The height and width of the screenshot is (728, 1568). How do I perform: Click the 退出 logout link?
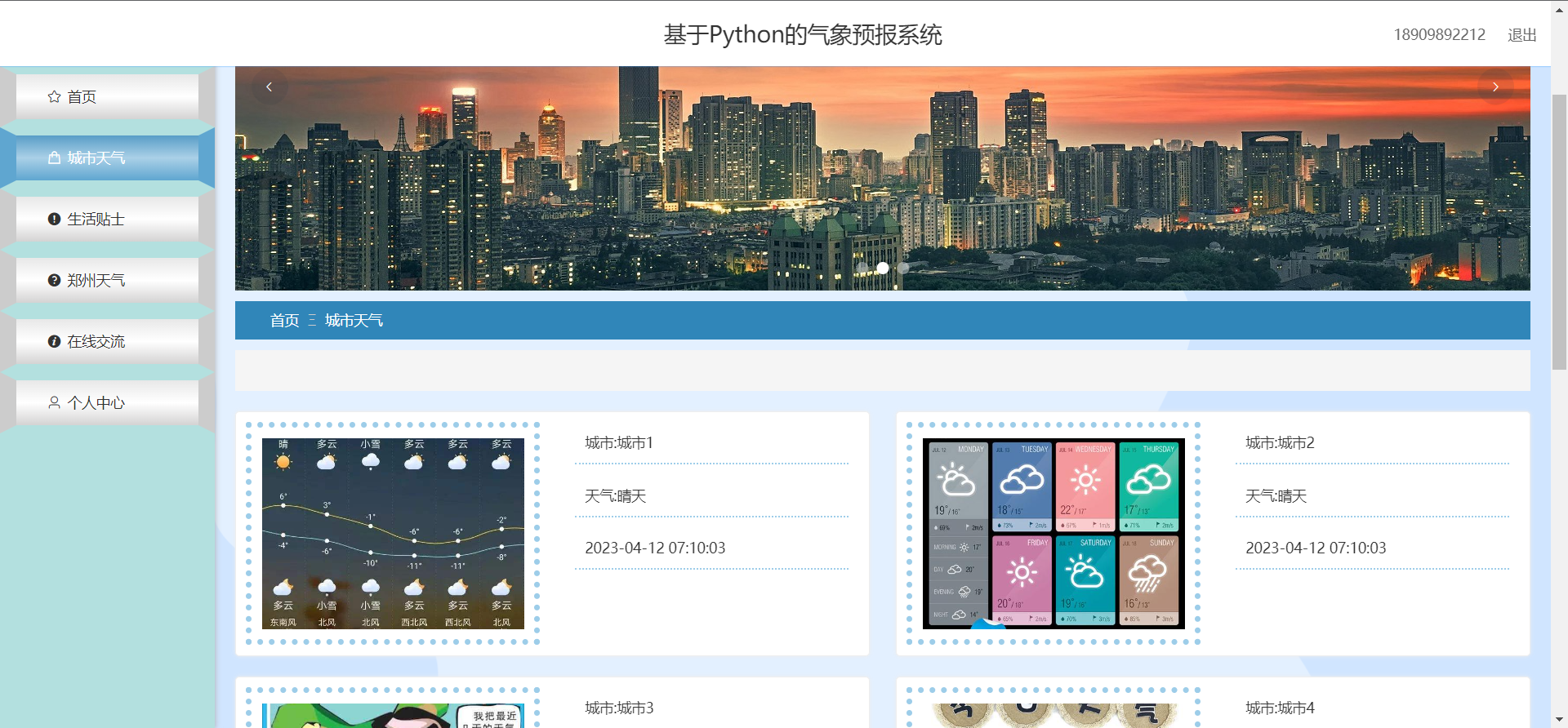click(x=1521, y=34)
